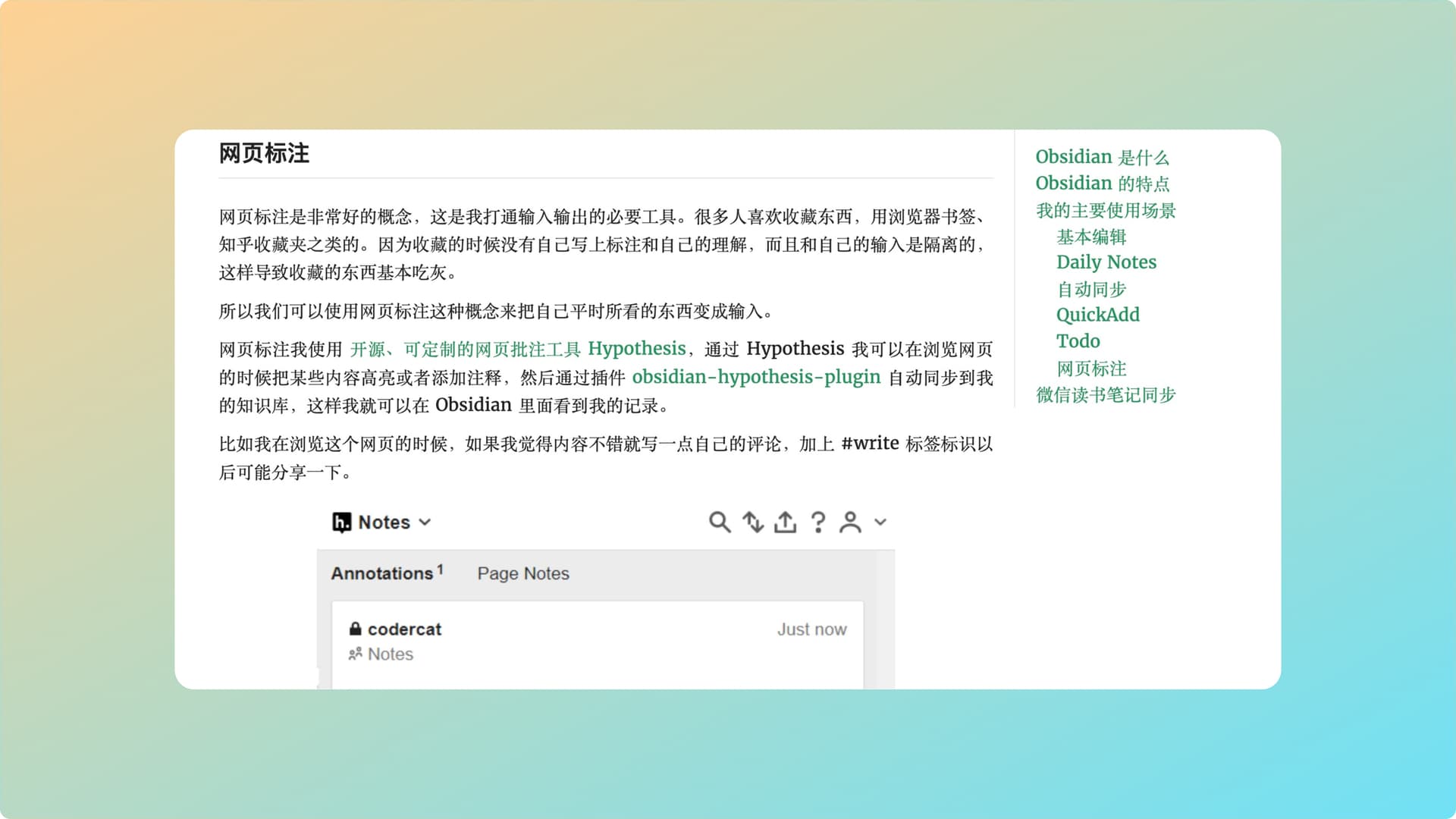Go to 我的主要使用场景 in the outline
This screenshot has width=1456, height=819.
(1106, 210)
